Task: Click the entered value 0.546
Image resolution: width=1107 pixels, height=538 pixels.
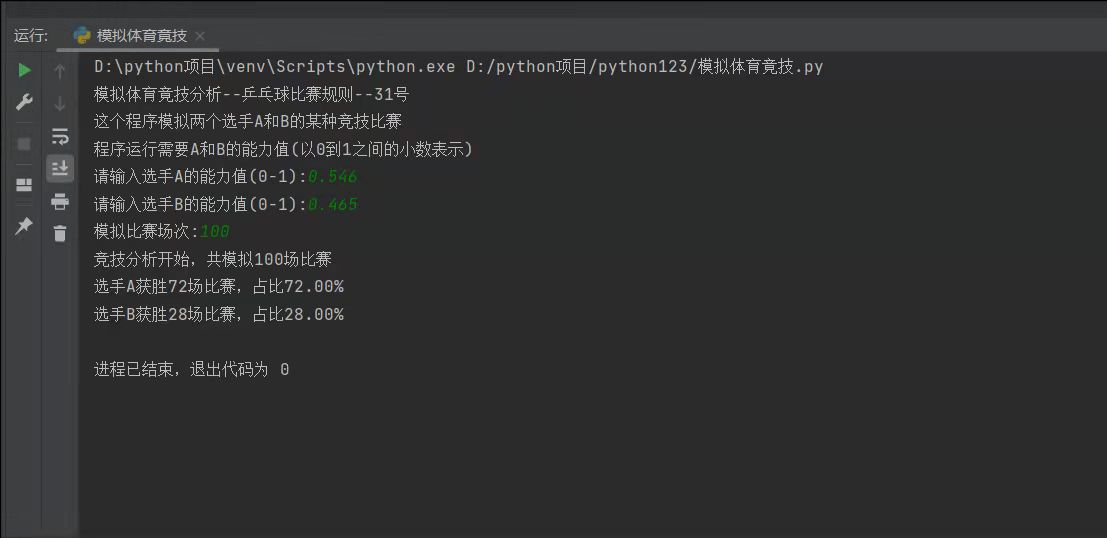Action: [332, 177]
